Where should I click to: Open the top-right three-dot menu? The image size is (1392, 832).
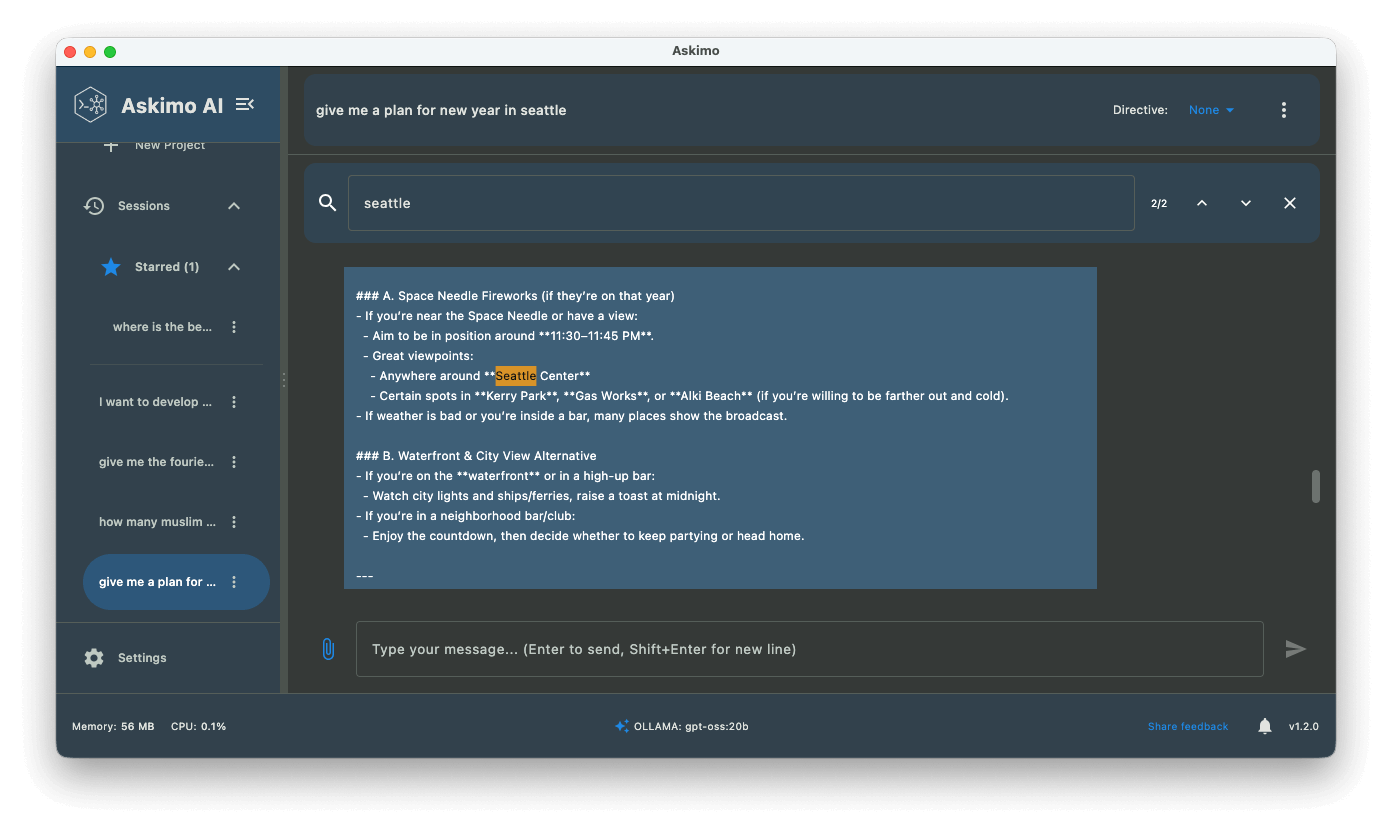tap(1284, 110)
